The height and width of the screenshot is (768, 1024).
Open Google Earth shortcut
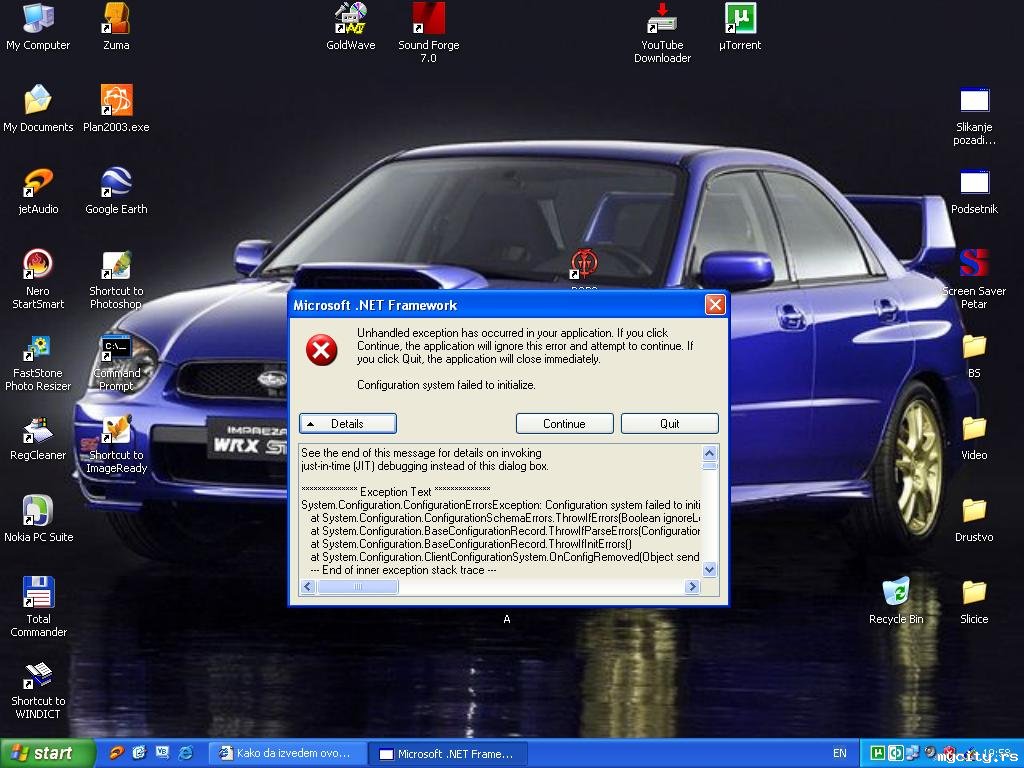click(x=116, y=191)
